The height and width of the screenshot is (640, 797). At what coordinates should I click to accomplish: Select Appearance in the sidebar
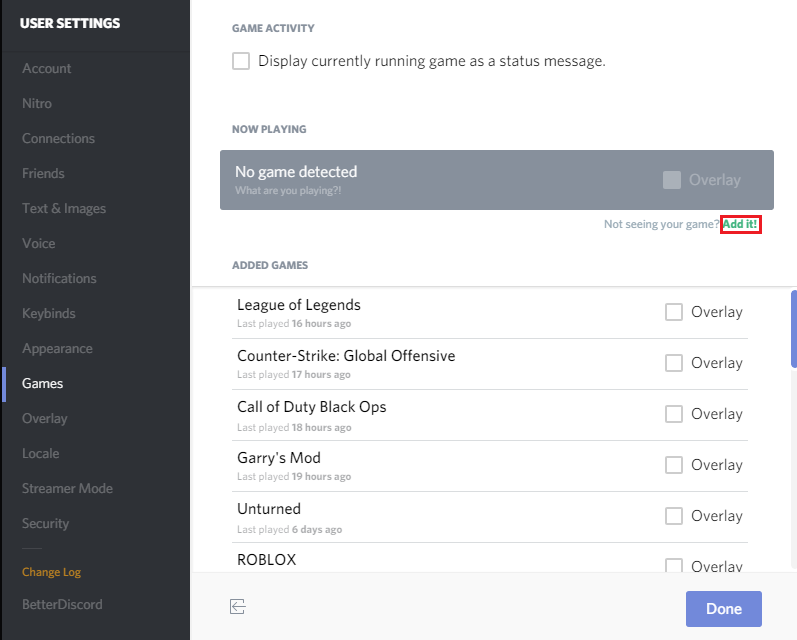coord(57,348)
